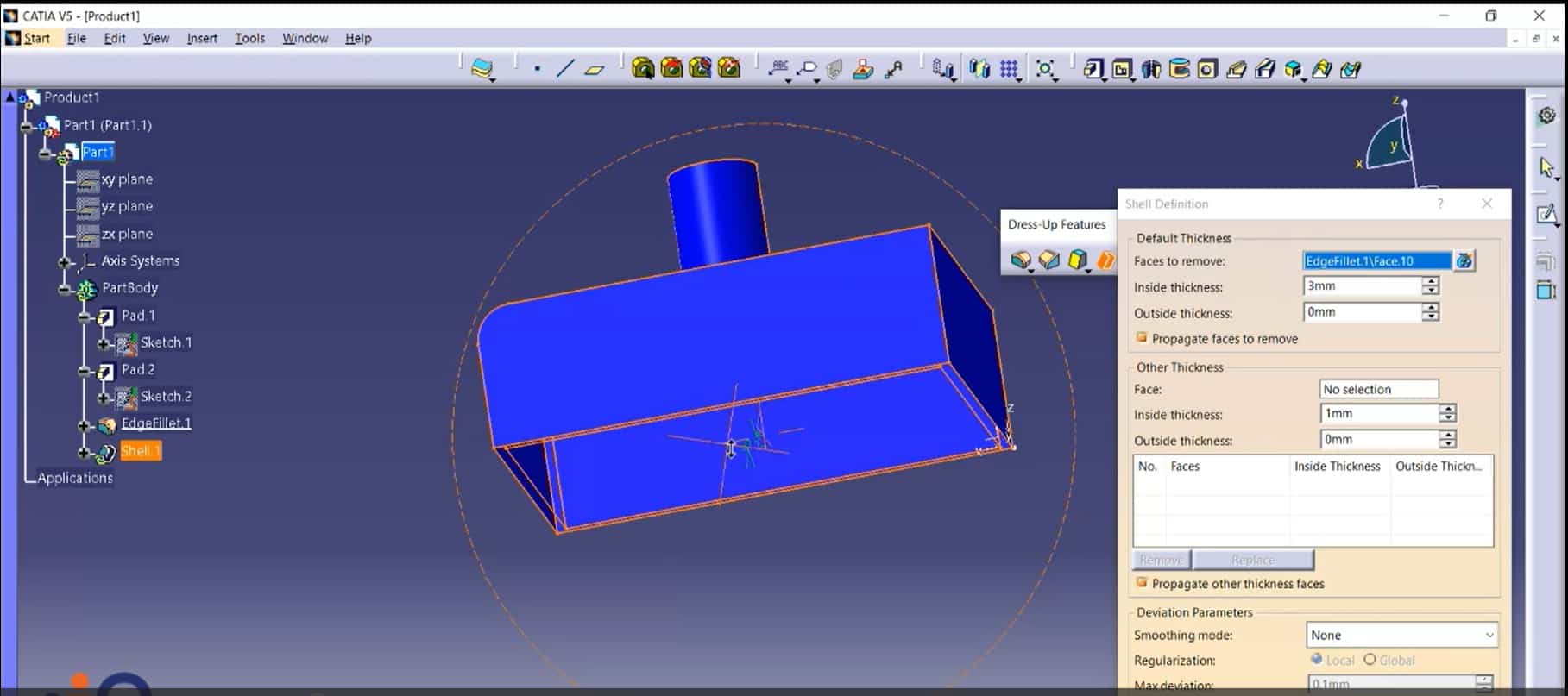This screenshot has width=1568, height=696.
Task: Decrease Other Thickness Outside thickness down arrow
Action: [x=1448, y=444]
